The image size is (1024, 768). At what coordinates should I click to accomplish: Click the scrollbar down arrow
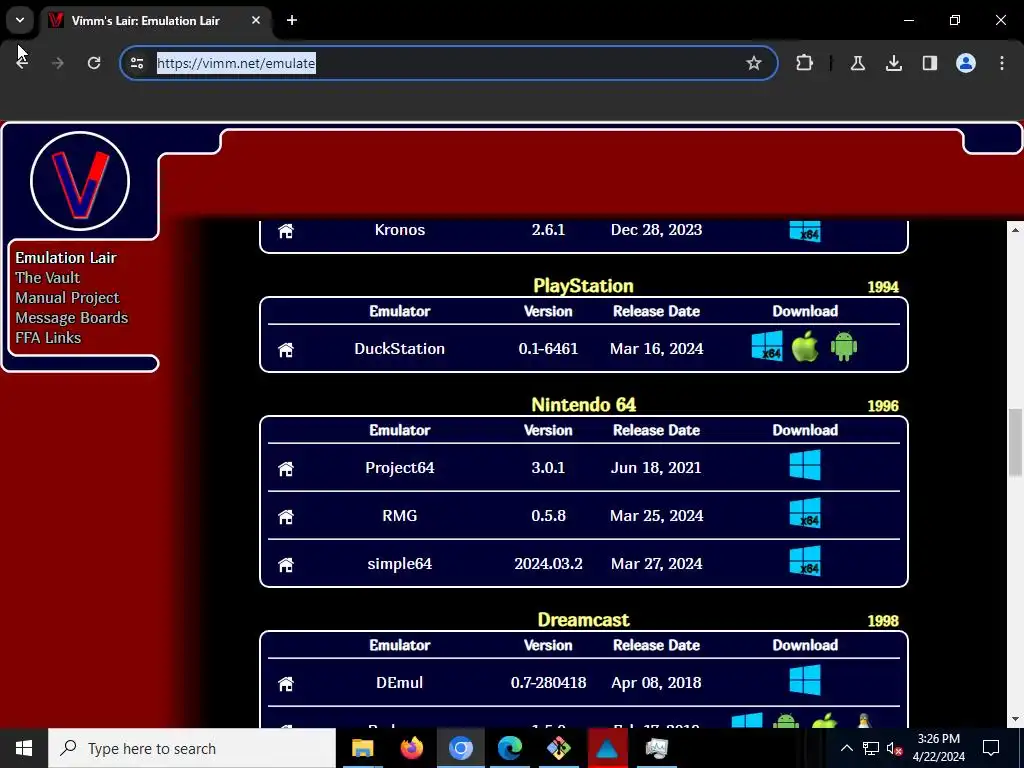[x=1015, y=719]
